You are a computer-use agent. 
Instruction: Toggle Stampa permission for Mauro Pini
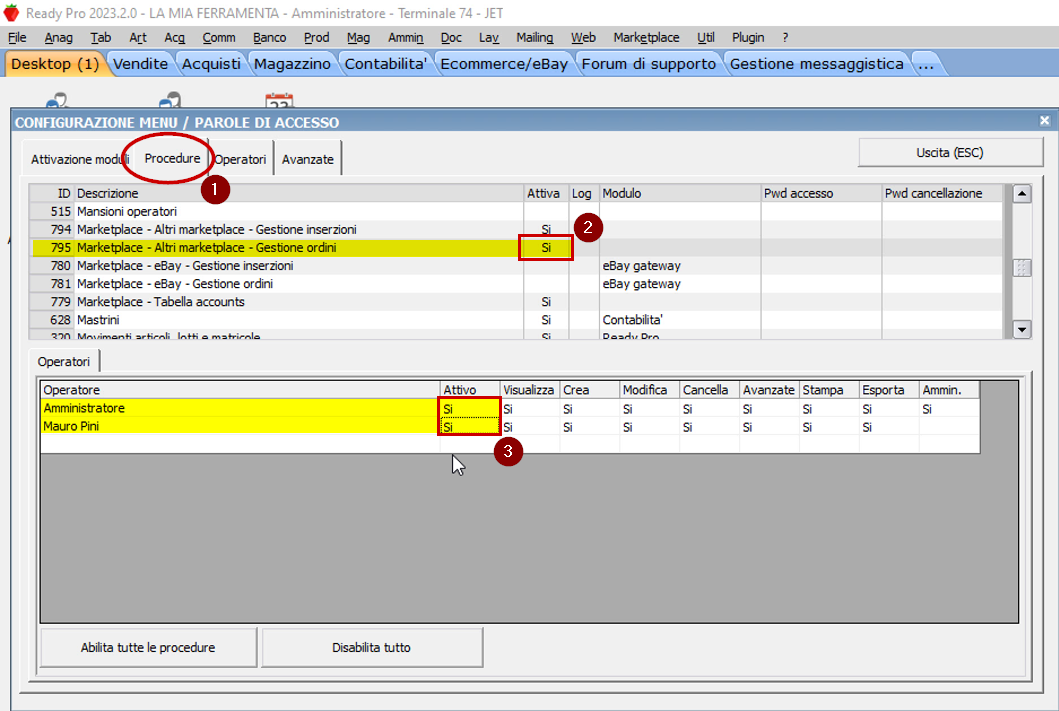829,427
